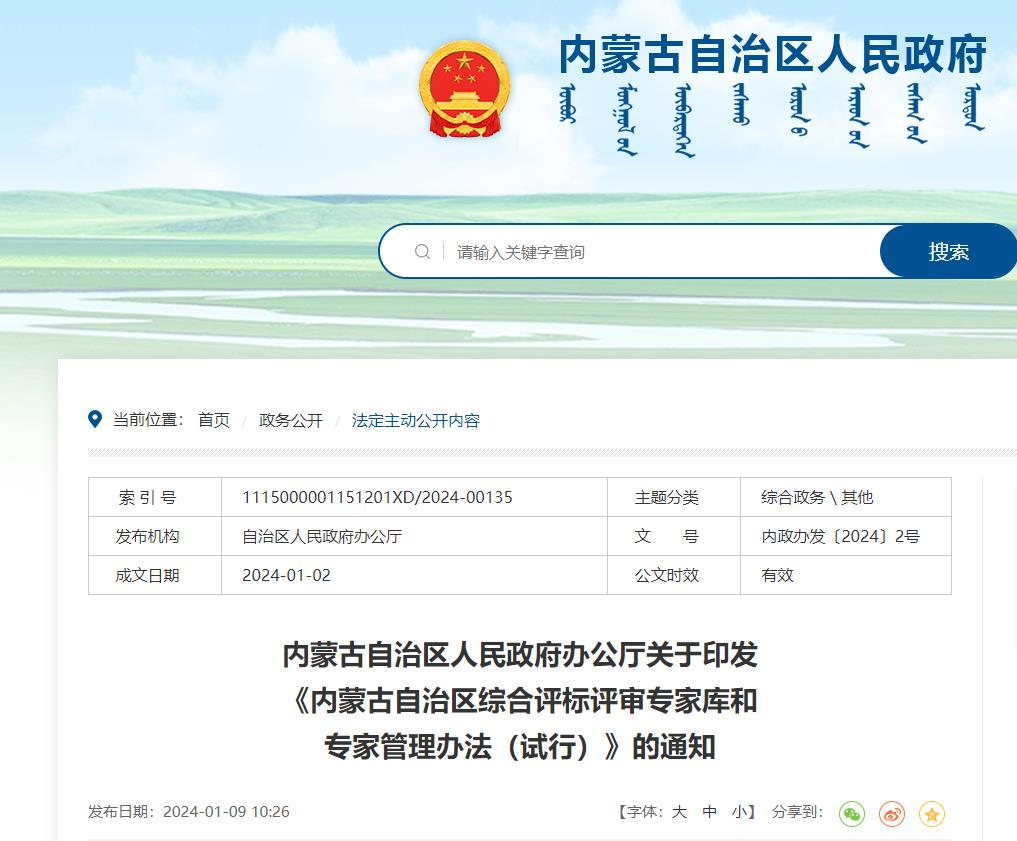Share the article to Sina Weibo

tap(891, 814)
